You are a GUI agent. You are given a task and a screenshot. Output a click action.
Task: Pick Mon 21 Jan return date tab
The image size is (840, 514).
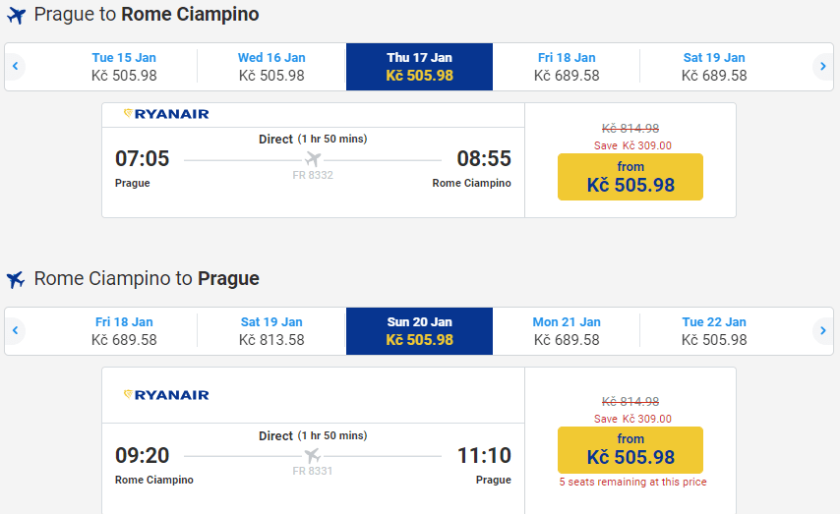click(x=566, y=331)
